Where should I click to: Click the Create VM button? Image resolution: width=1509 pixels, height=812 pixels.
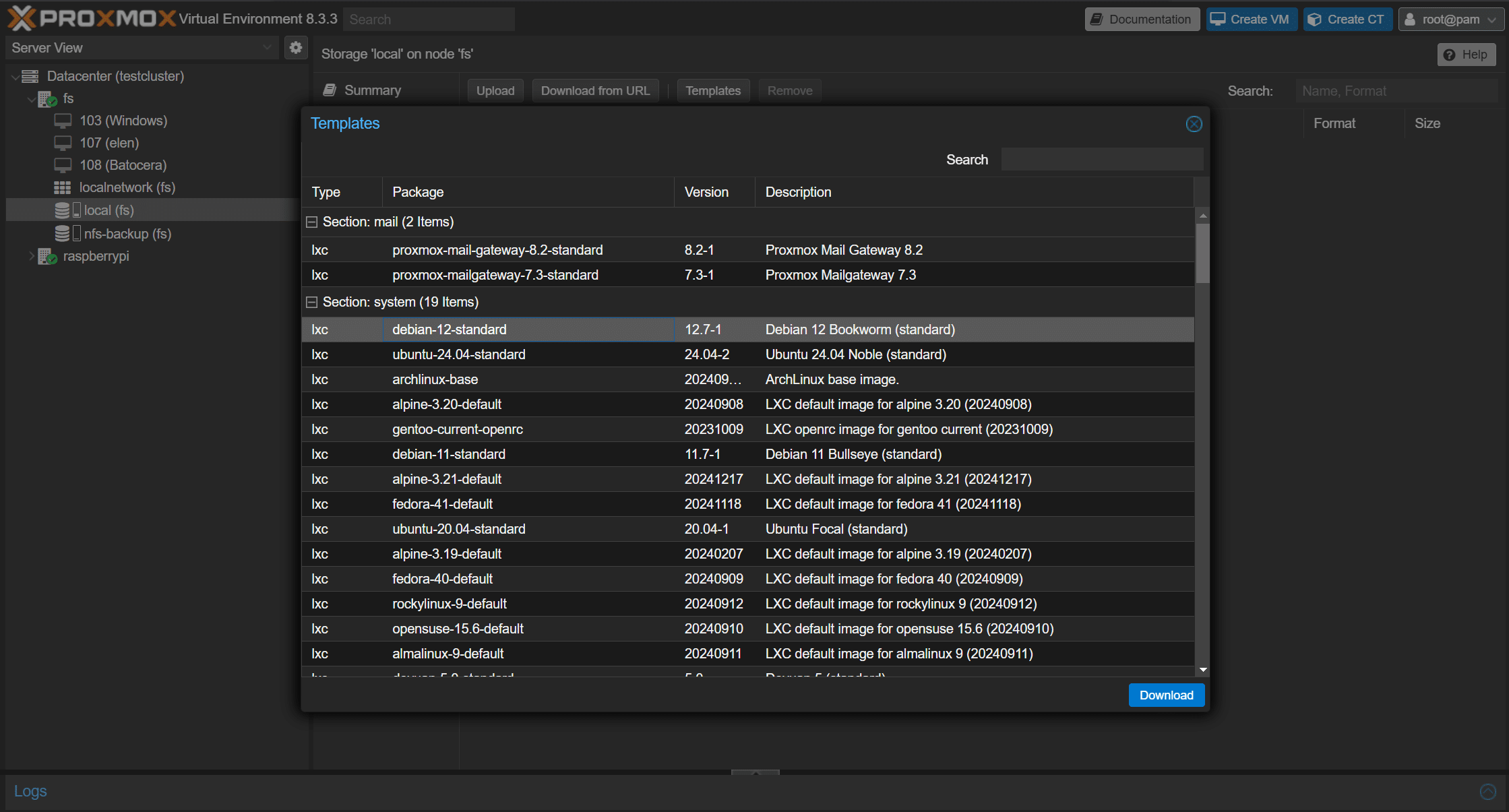[x=1251, y=20]
